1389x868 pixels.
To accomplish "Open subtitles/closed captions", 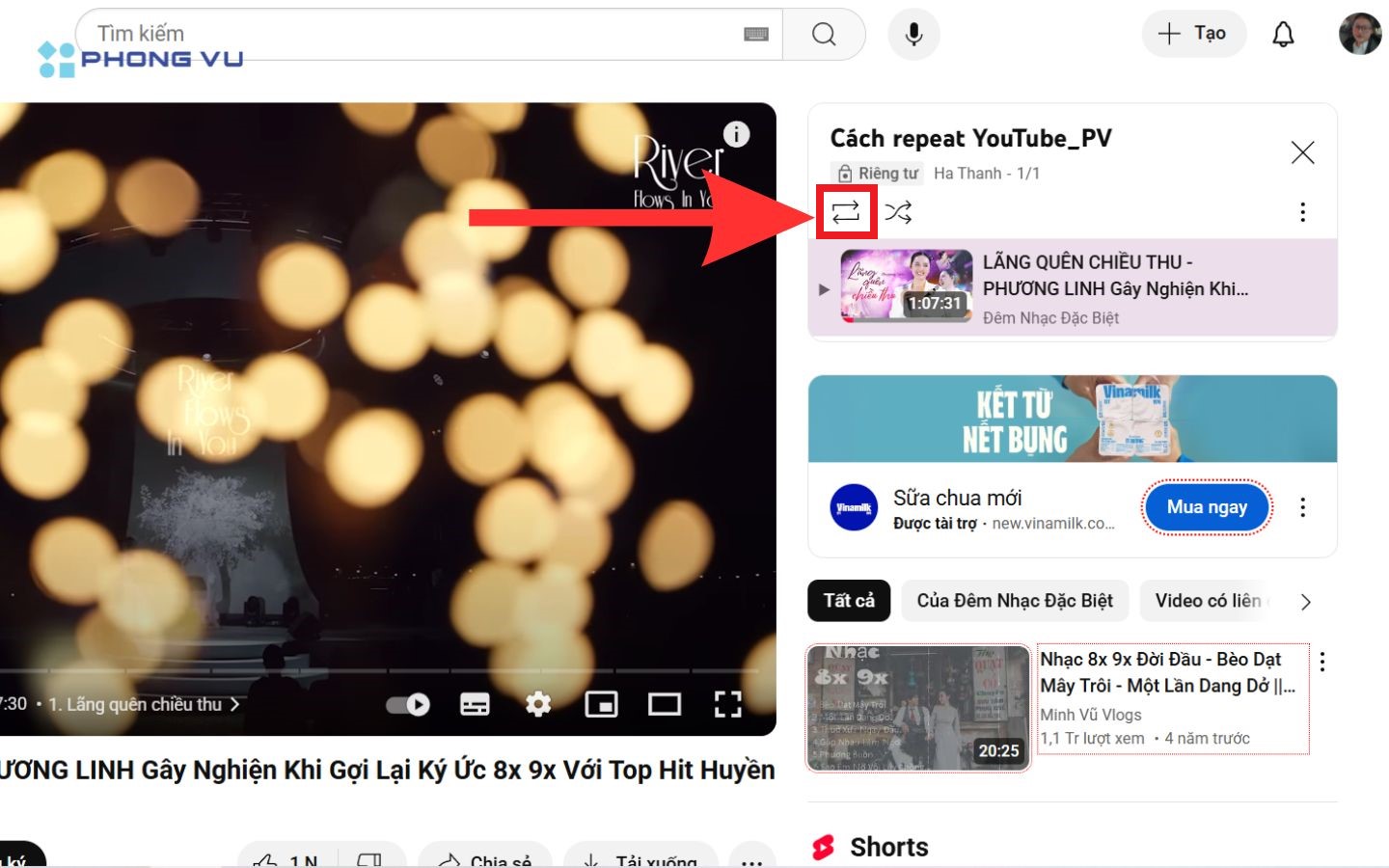I will [x=473, y=705].
